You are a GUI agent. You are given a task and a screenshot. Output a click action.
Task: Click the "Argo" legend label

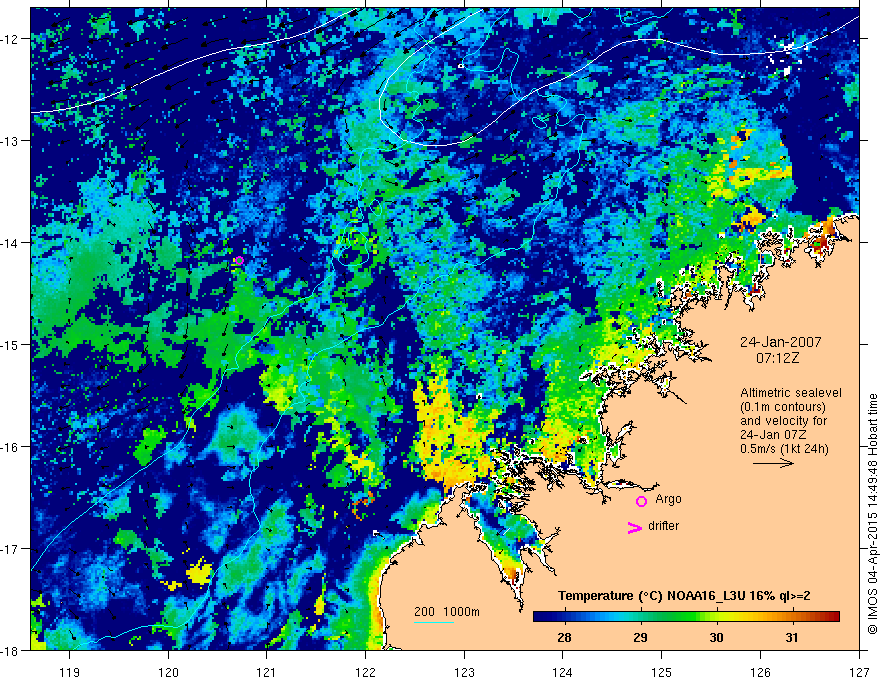[668, 499]
